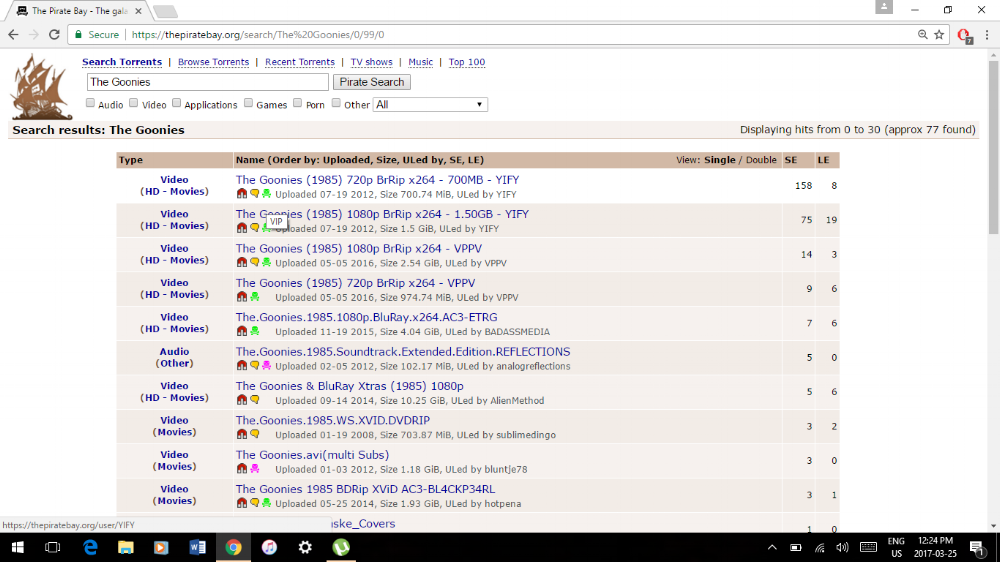The height and width of the screenshot is (562, 1000).
Task: Switch to Double view
Action: click(x=761, y=160)
